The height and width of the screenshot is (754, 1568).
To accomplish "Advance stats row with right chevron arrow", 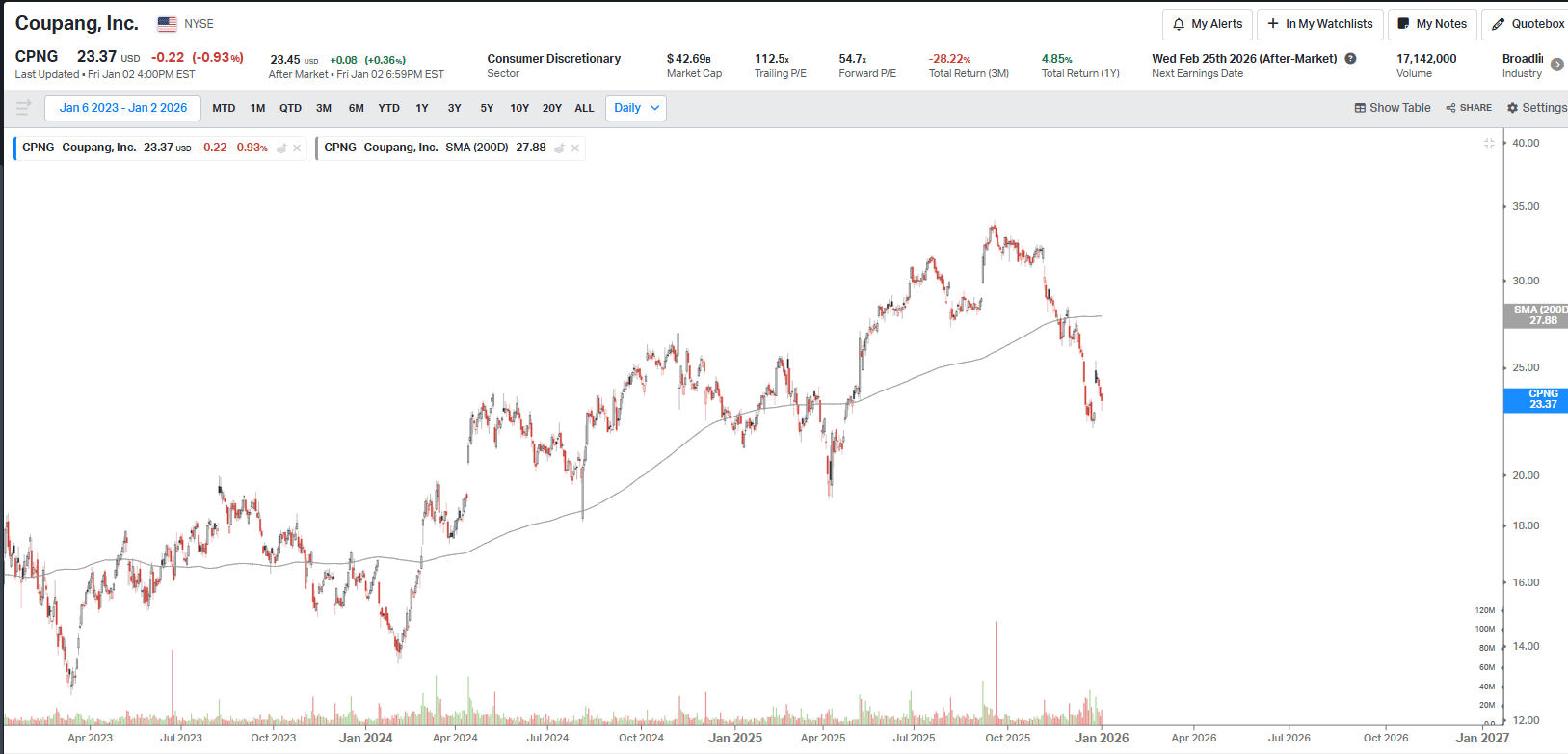I will (x=1556, y=65).
